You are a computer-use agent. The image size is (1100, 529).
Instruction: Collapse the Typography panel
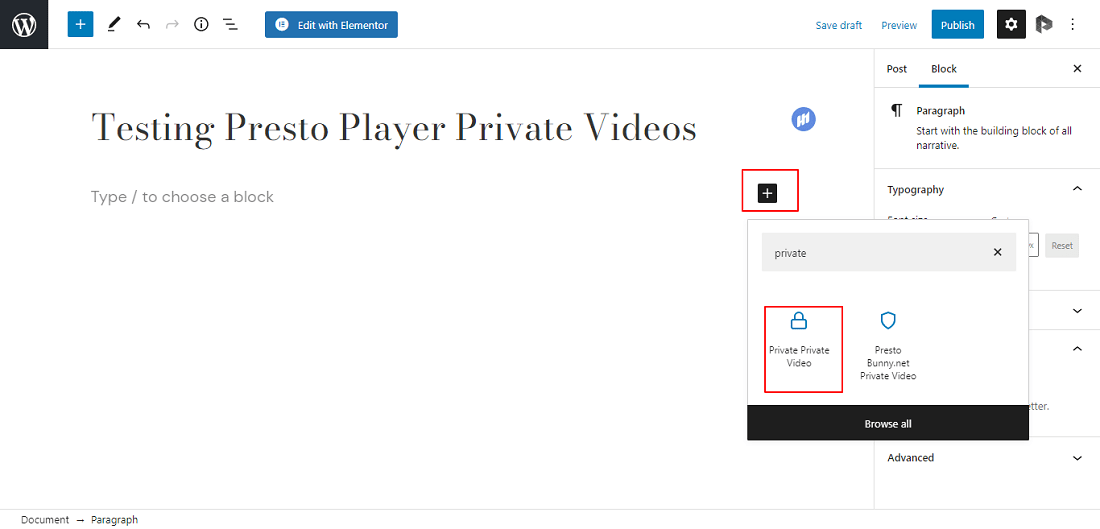[x=986, y=189]
